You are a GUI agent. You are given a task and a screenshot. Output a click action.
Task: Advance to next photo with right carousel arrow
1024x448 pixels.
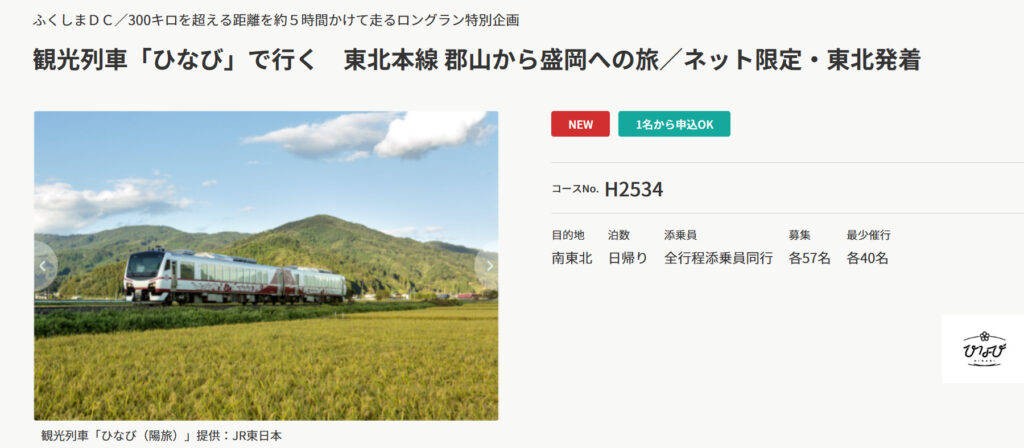[488, 266]
